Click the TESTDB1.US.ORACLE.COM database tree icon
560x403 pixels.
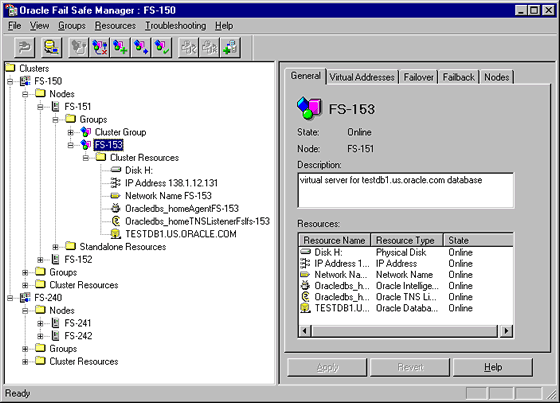(116, 234)
